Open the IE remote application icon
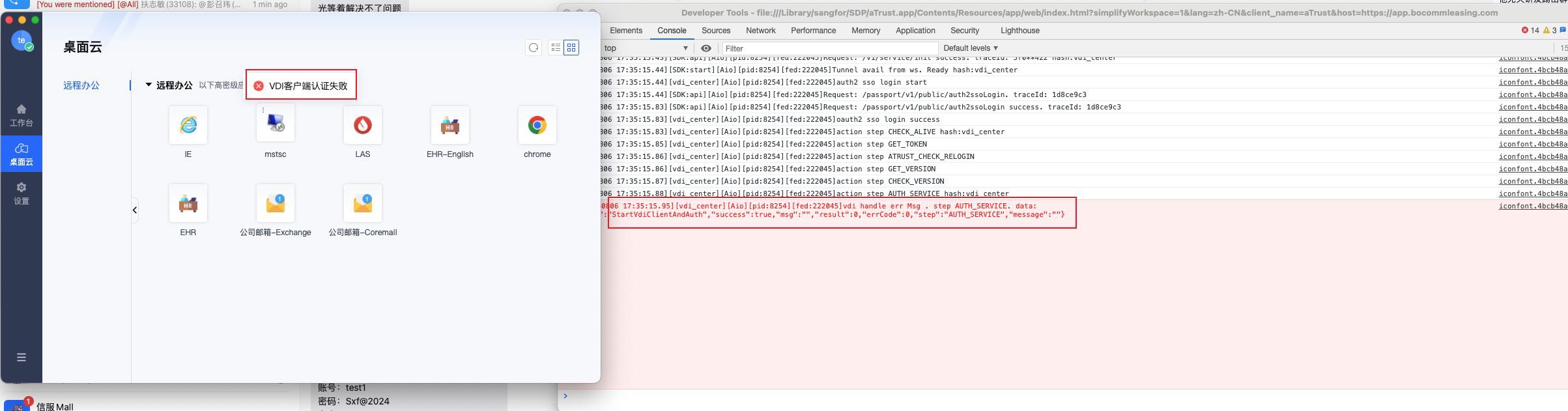Viewport: 1568px width, 411px height. [x=188, y=125]
